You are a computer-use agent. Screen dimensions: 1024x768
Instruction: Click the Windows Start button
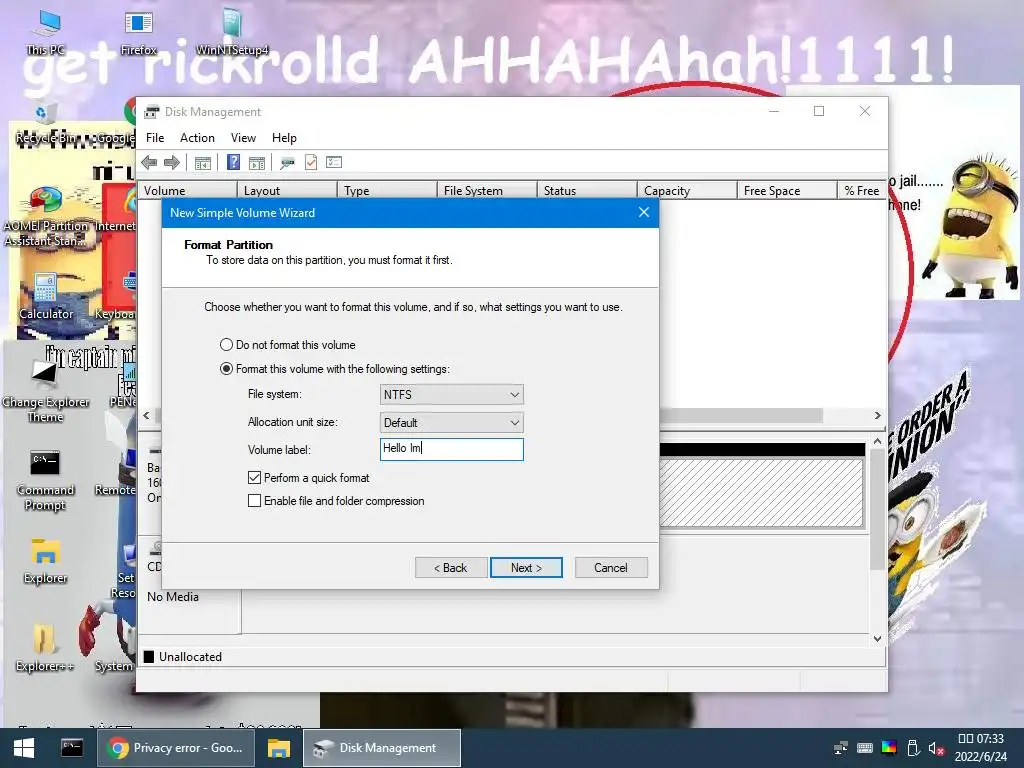[24, 748]
